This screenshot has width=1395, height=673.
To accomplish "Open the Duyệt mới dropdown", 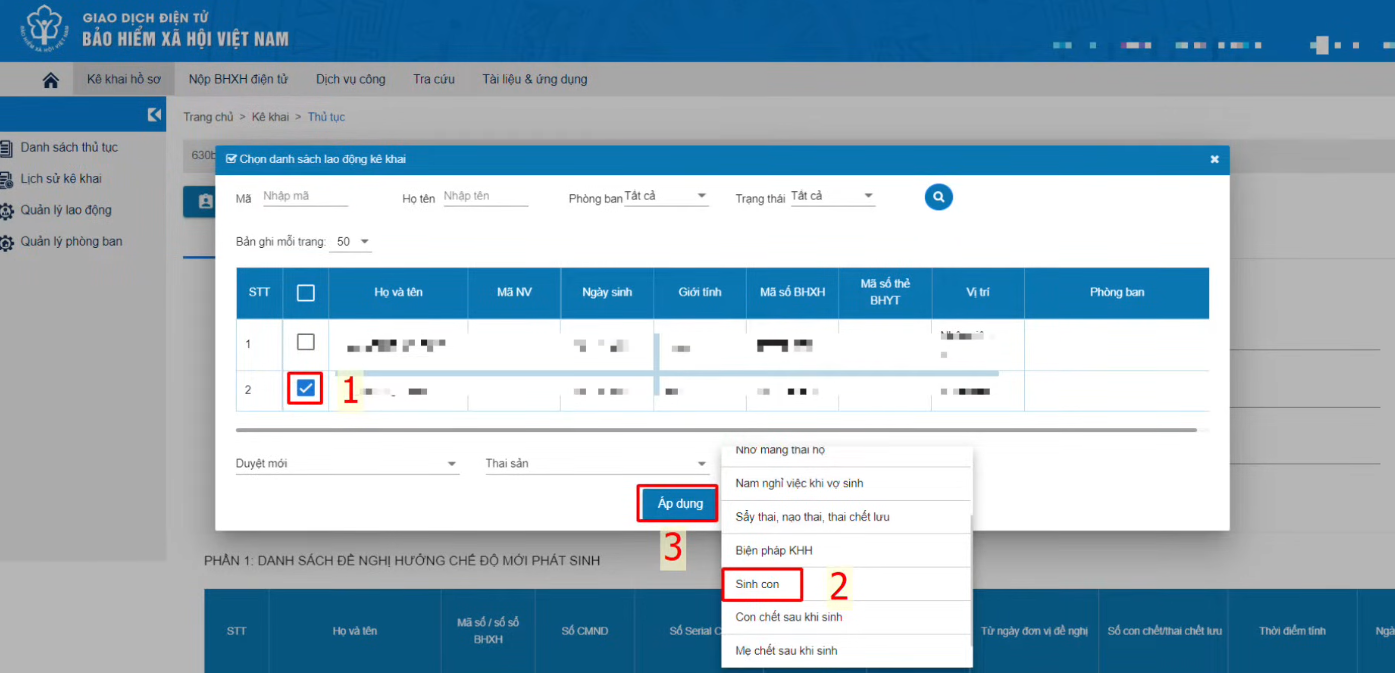I will tap(347, 464).
